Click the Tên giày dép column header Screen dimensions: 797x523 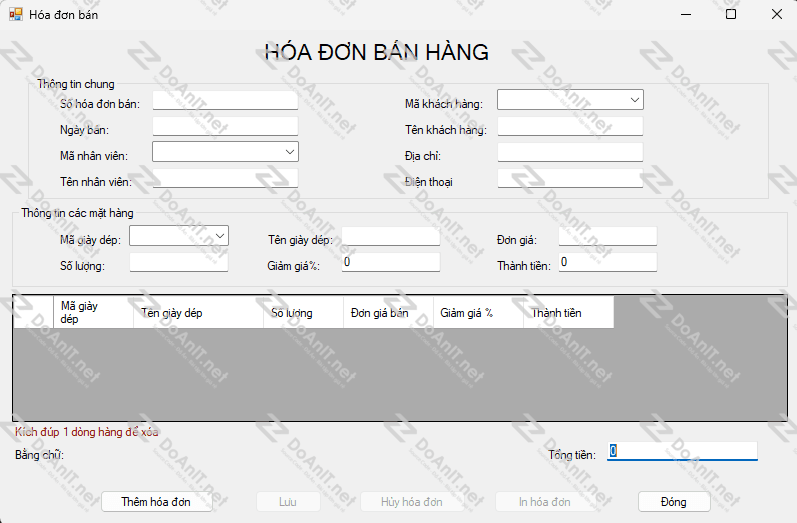198,313
